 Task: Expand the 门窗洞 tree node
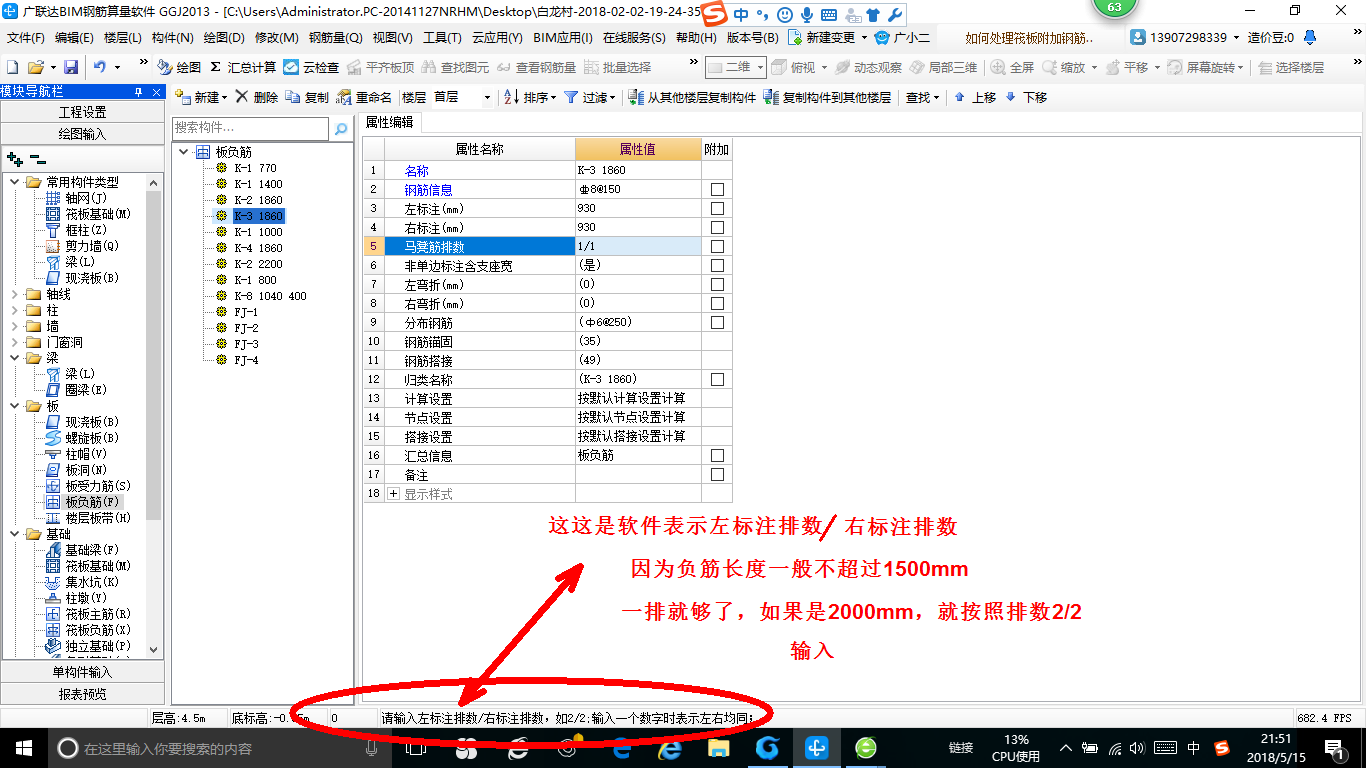coord(14,342)
